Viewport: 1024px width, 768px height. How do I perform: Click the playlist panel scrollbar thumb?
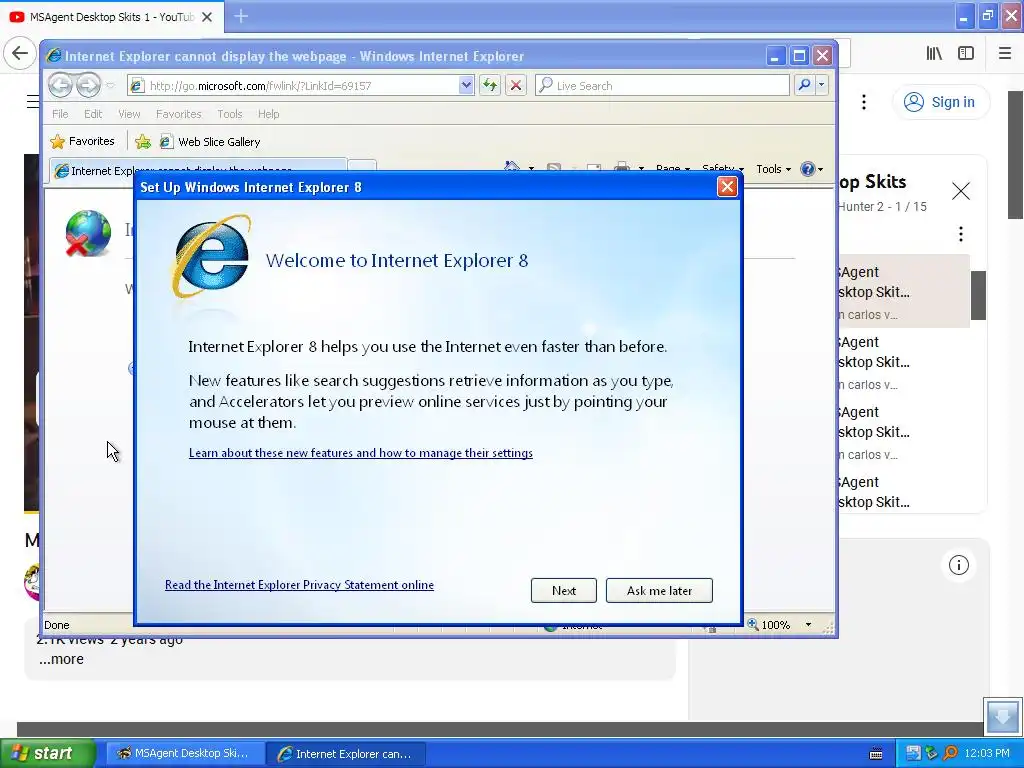pyautogui.click(x=978, y=295)
